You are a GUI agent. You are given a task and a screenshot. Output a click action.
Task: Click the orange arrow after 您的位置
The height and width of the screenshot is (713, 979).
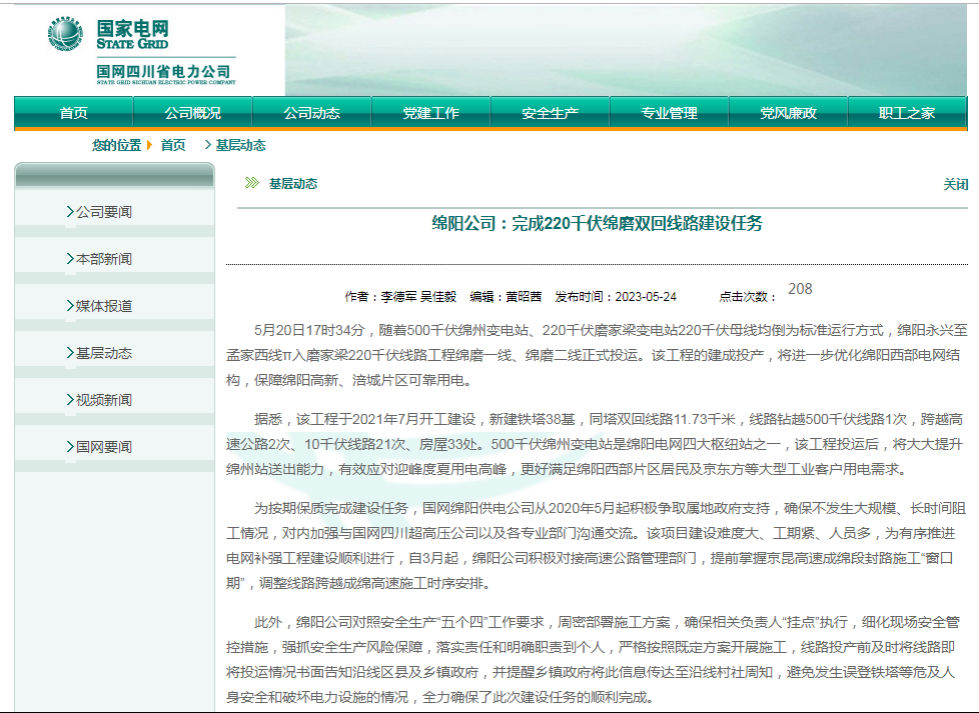[149, 145]
